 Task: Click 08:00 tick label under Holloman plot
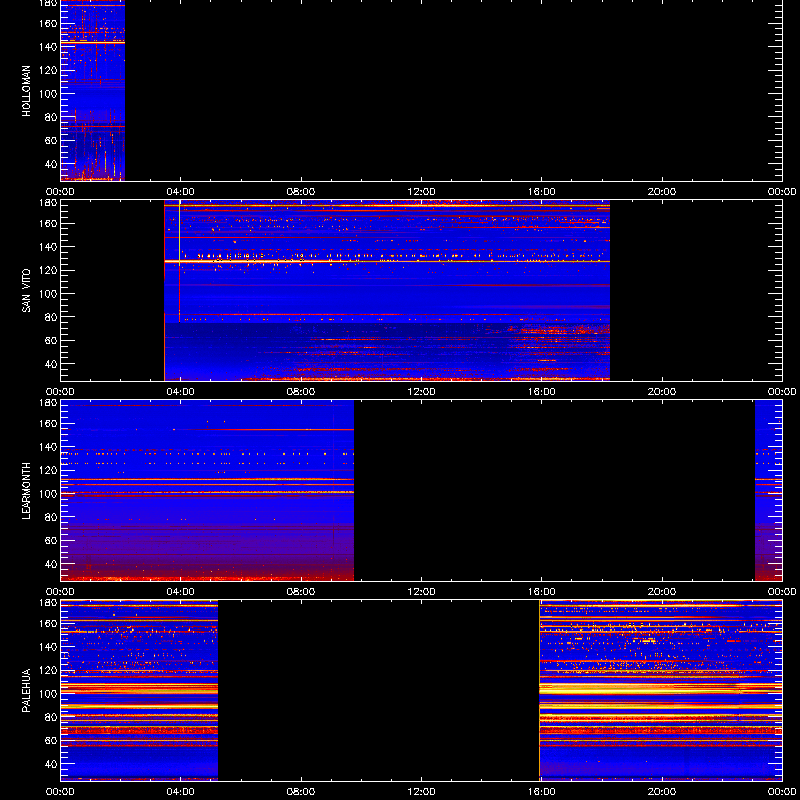[301, 192]
